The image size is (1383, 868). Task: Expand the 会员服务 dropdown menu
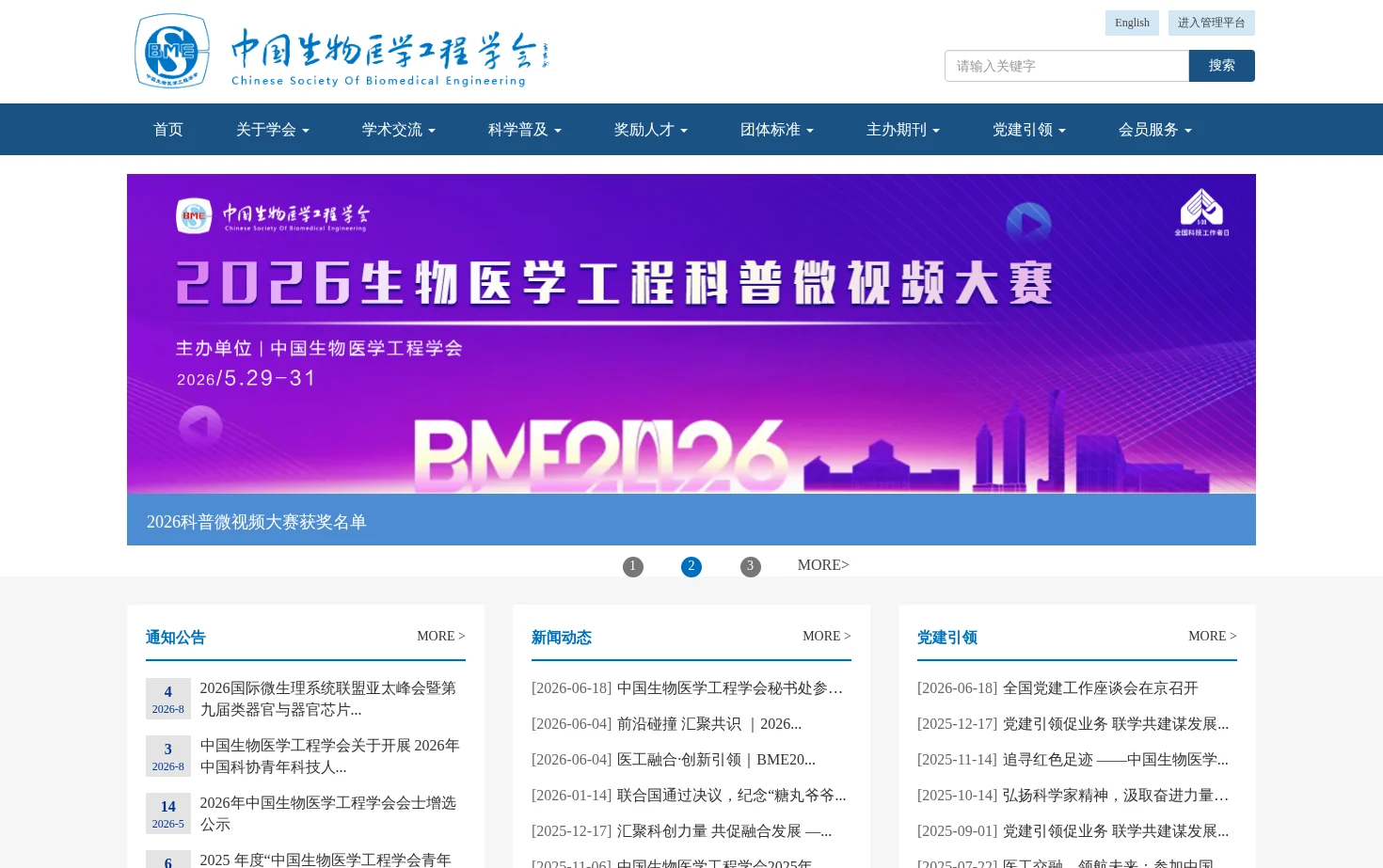pos(1155,130)
